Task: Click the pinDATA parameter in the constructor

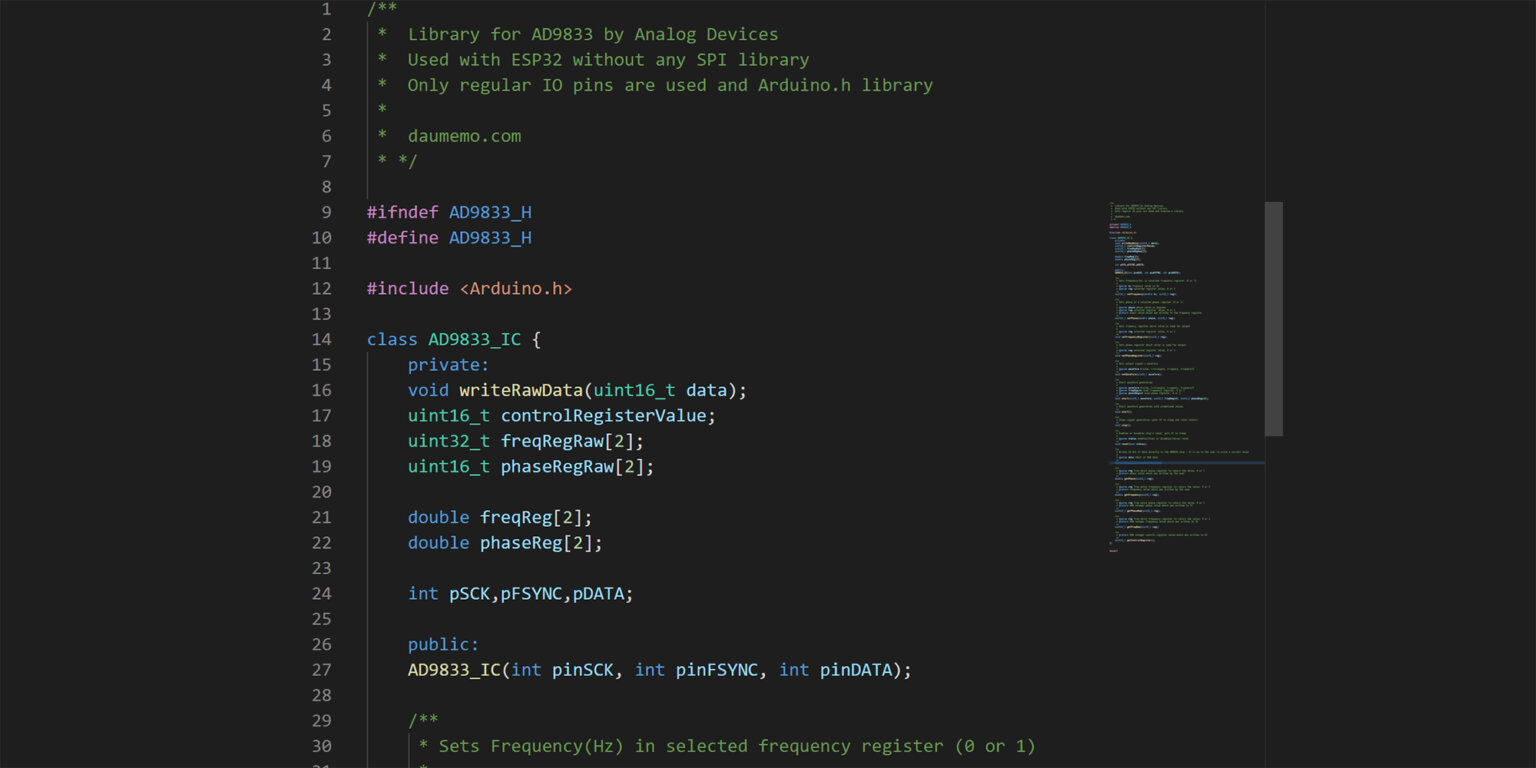Action: point(855,669)
